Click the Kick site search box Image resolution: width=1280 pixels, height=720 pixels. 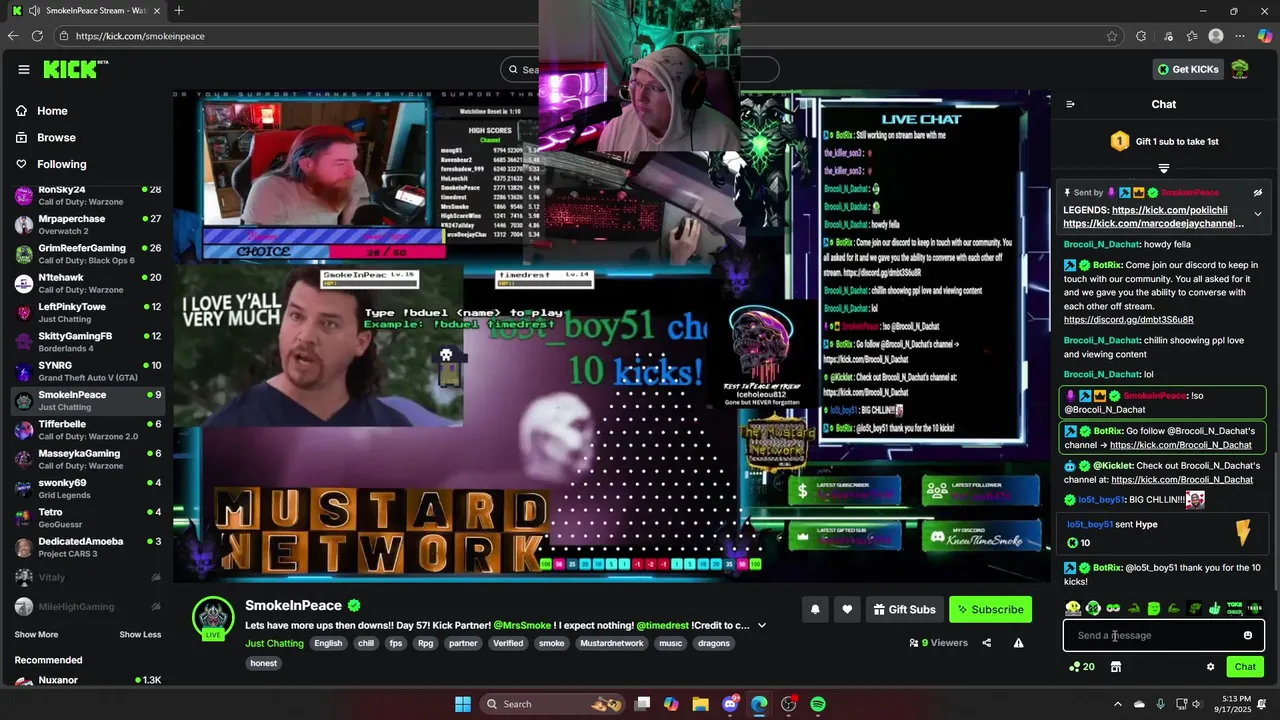[x=640, y=69]
